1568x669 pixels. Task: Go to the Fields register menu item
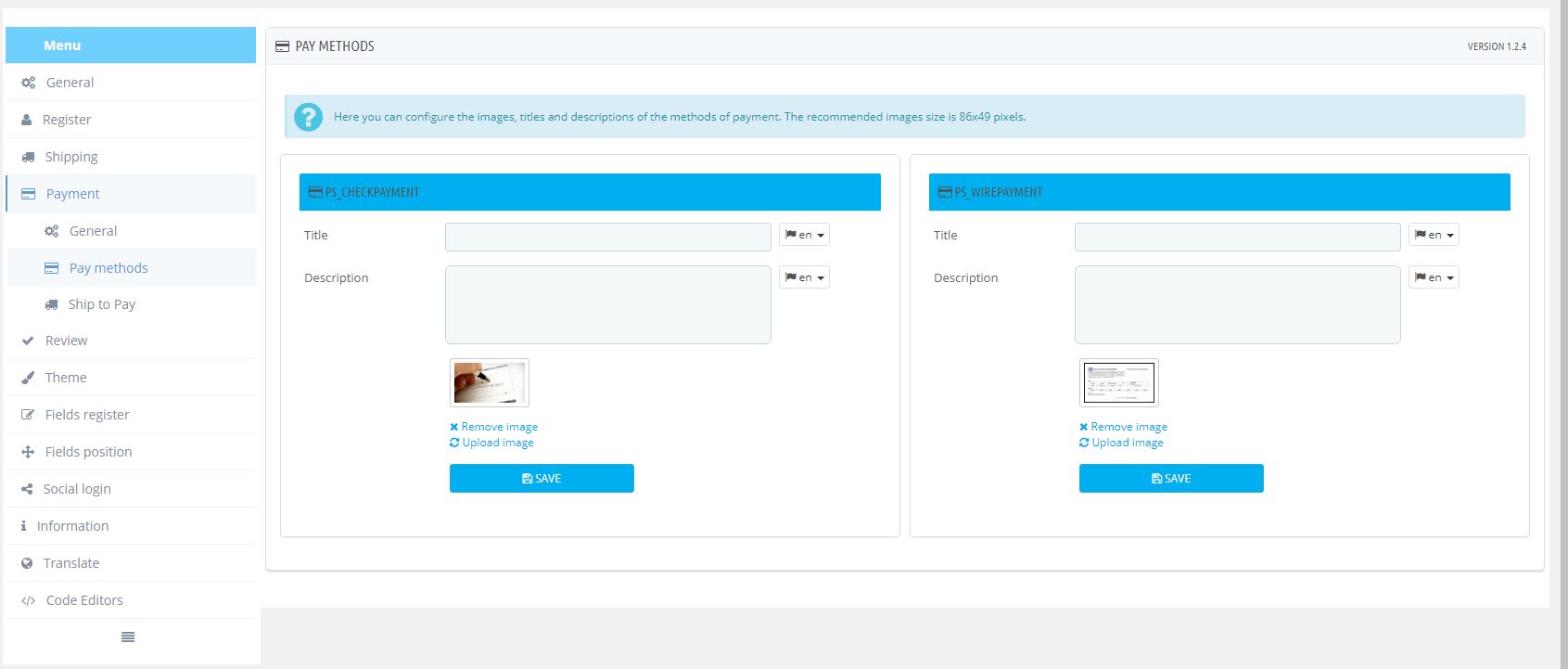87,415
